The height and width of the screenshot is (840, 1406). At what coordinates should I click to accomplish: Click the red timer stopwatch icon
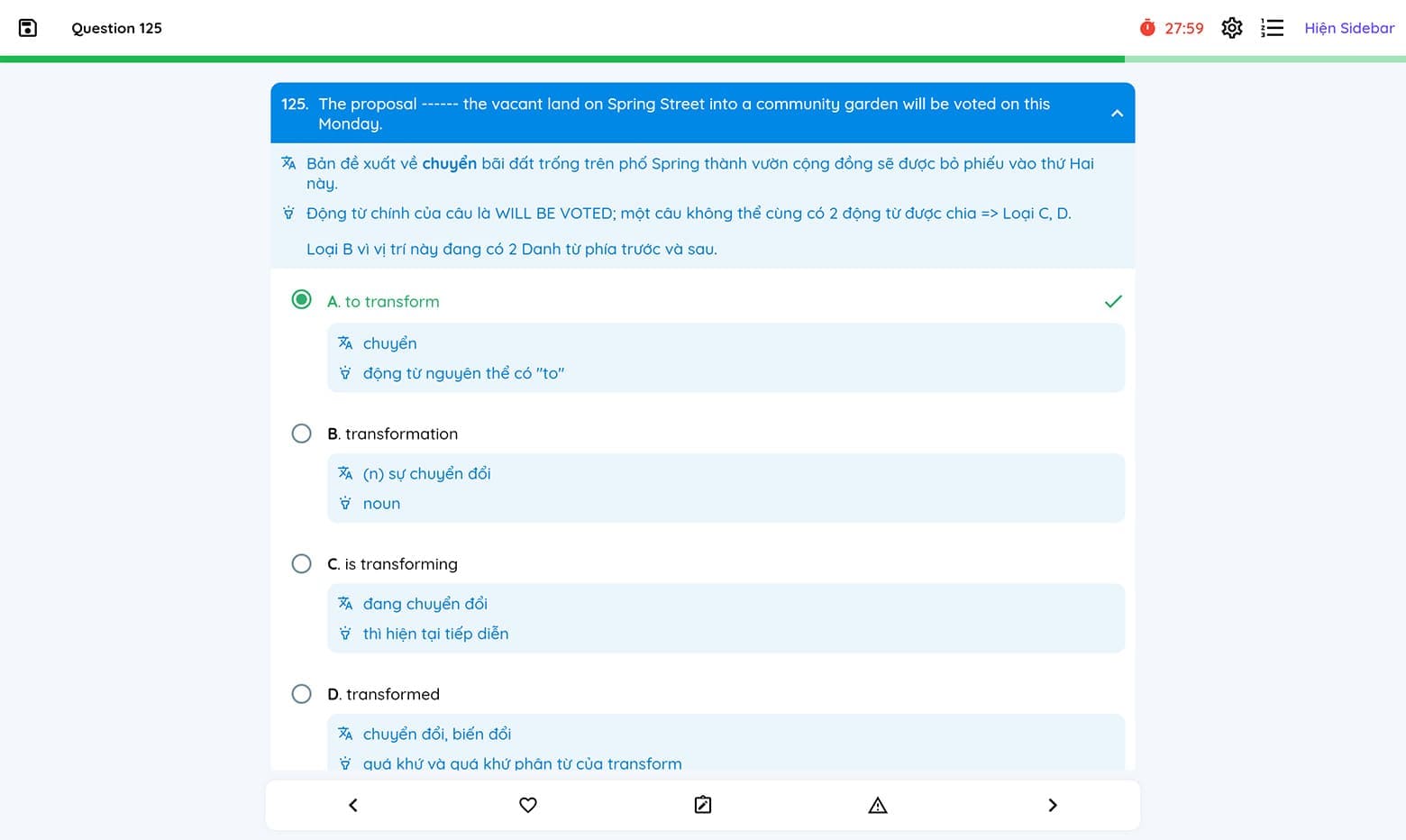point(1147,28)
